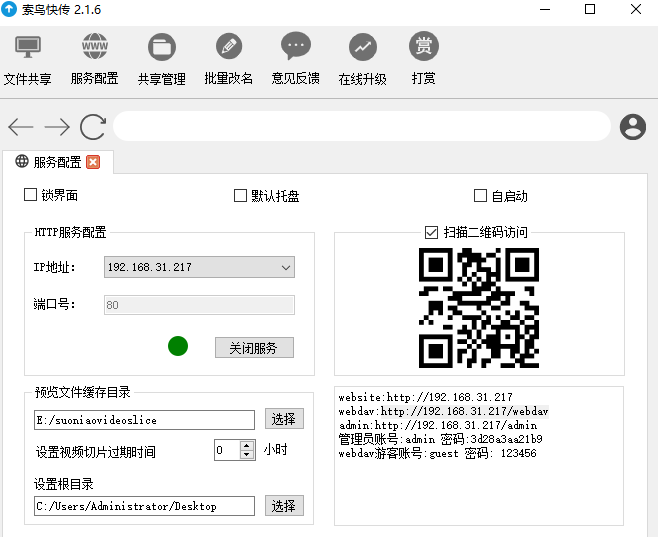Open the 共享管理 share management icon
The image size is (658, 537).
click(161, 47)
